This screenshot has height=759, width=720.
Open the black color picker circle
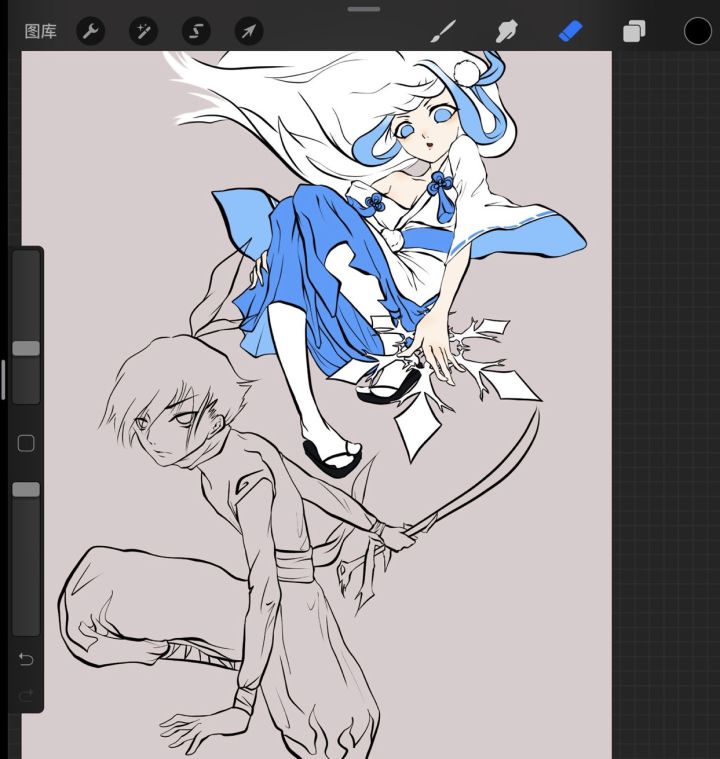[x=698, y=31]
